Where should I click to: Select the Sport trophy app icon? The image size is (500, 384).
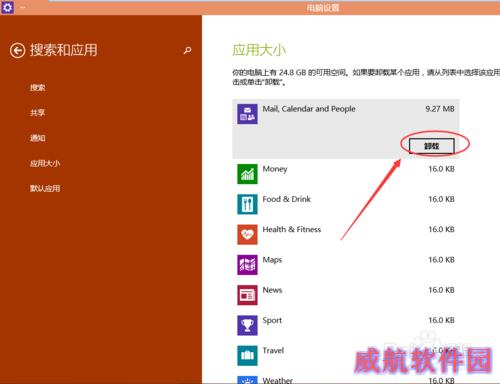point(247,325)
